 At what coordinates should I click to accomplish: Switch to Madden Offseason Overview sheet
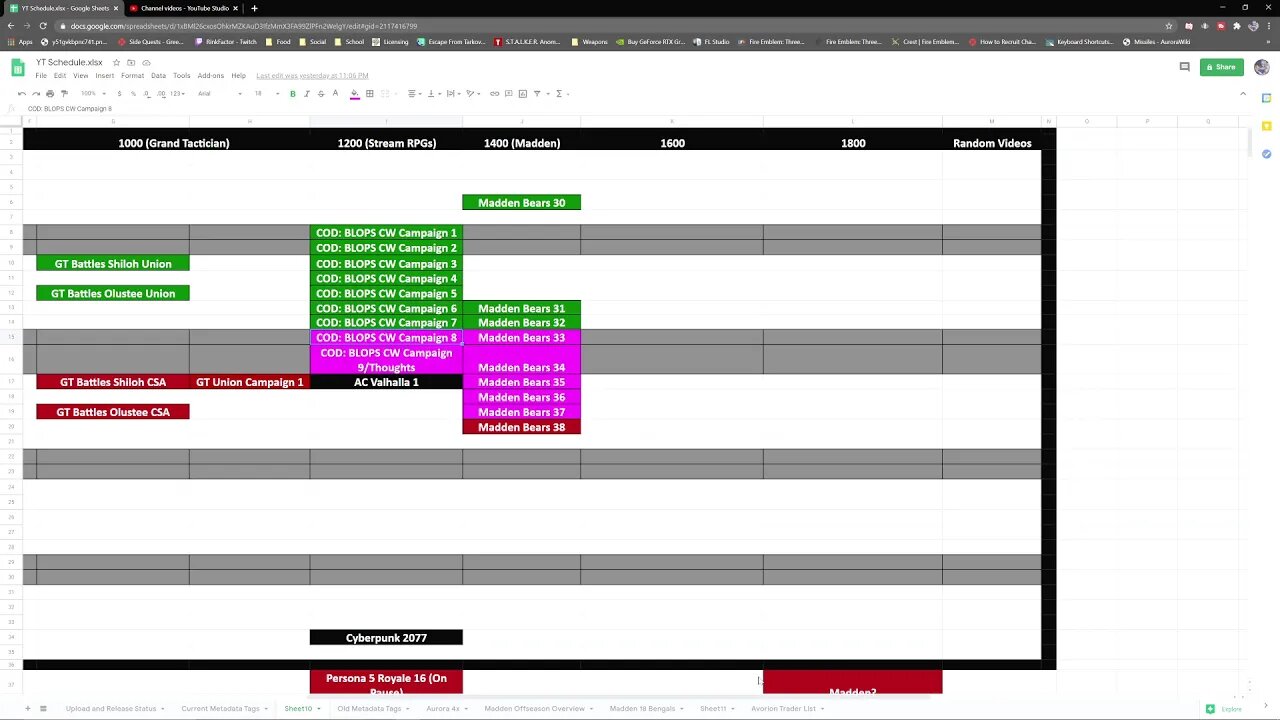(535, 708)
